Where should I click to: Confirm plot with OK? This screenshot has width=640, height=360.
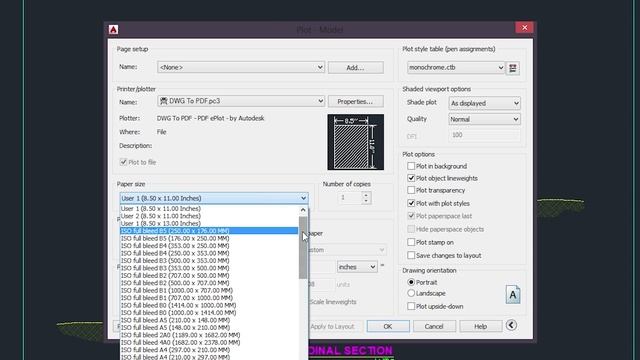tap(388, 326)
